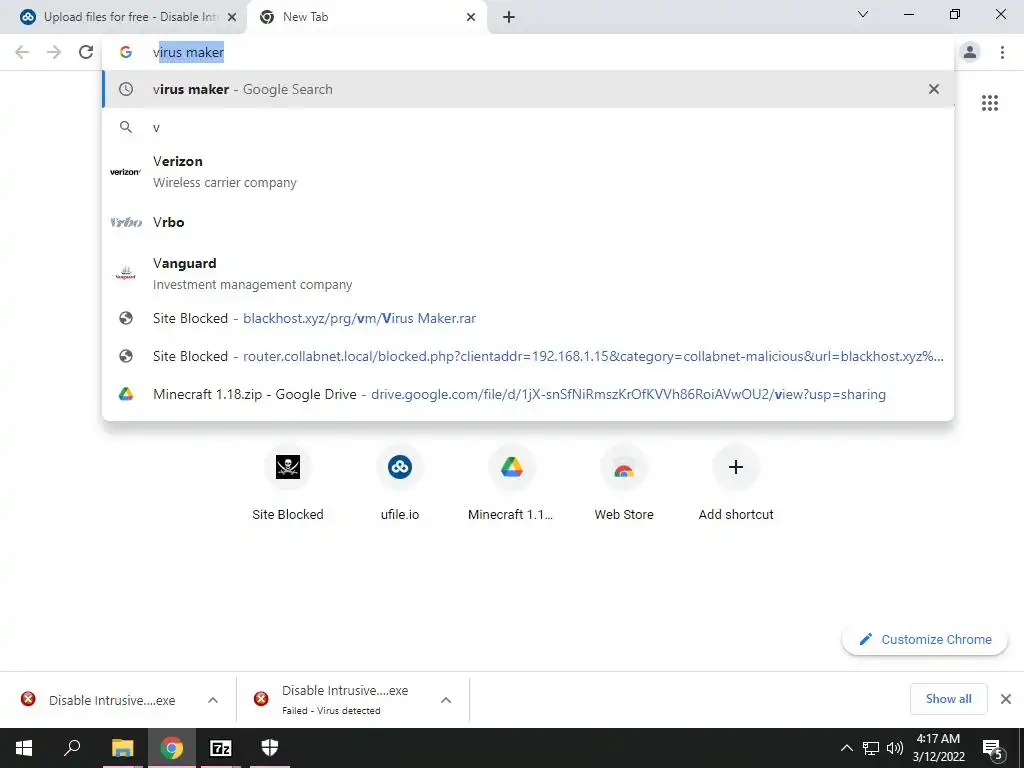
Task: Reload the page with the refresh icon
Action: click(x=86, y=52)
